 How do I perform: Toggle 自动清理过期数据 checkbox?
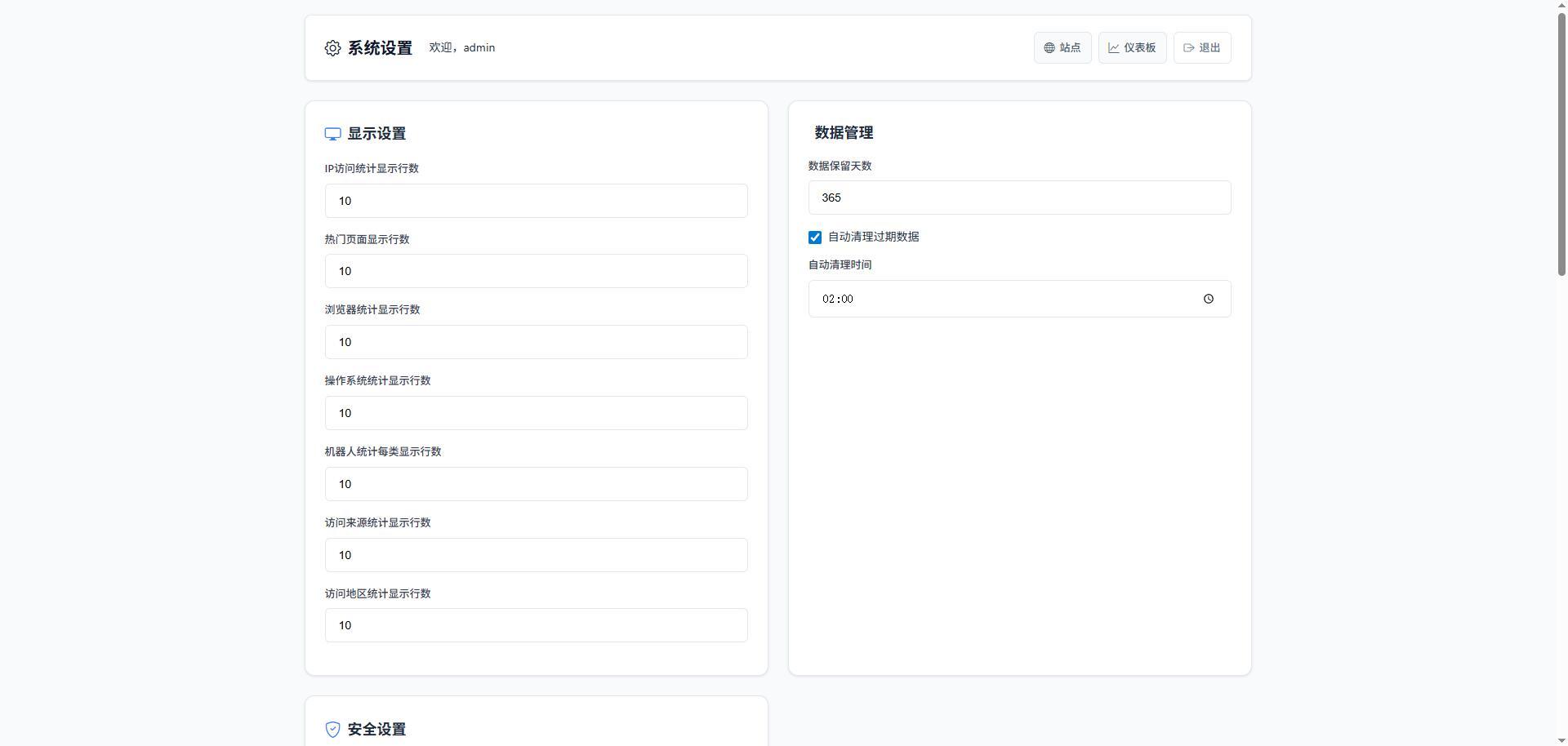click(x=815, y=238)
